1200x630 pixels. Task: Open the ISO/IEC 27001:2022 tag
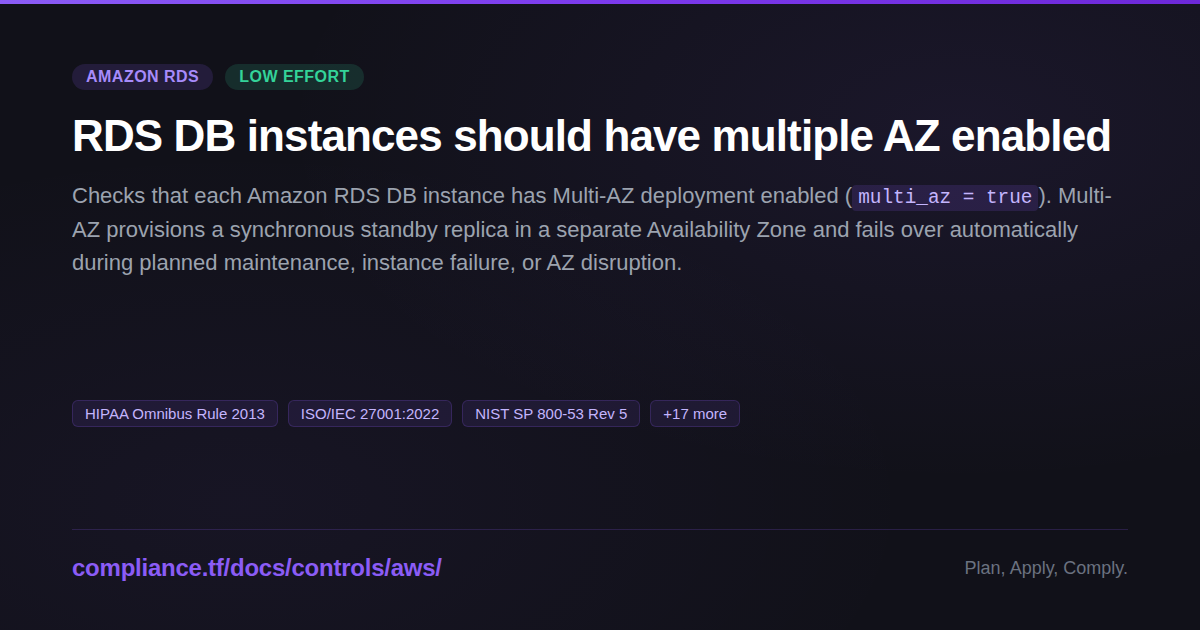[x=370, y=414]
